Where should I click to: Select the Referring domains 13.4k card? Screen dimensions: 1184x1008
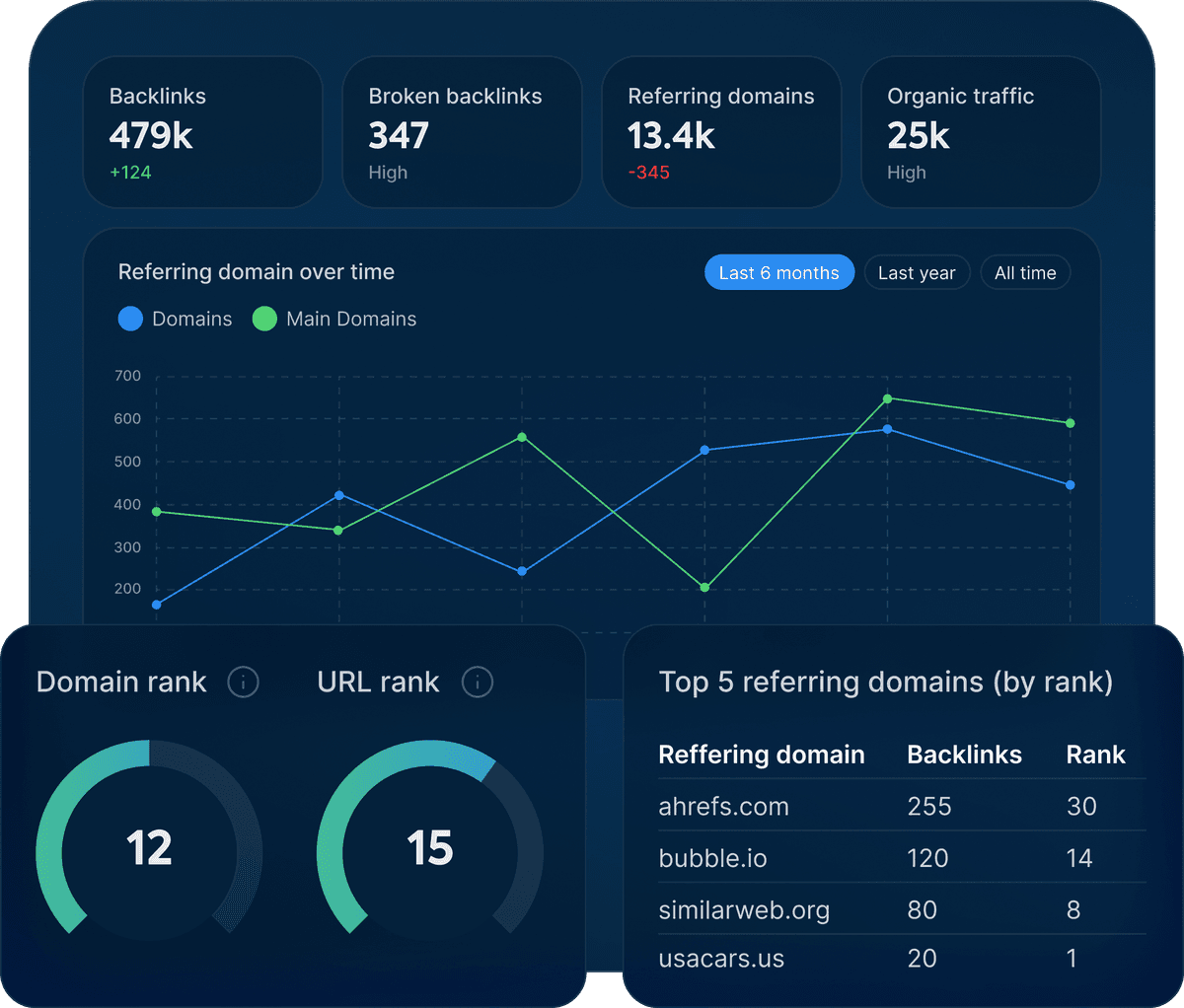click(x=721, y=132)
